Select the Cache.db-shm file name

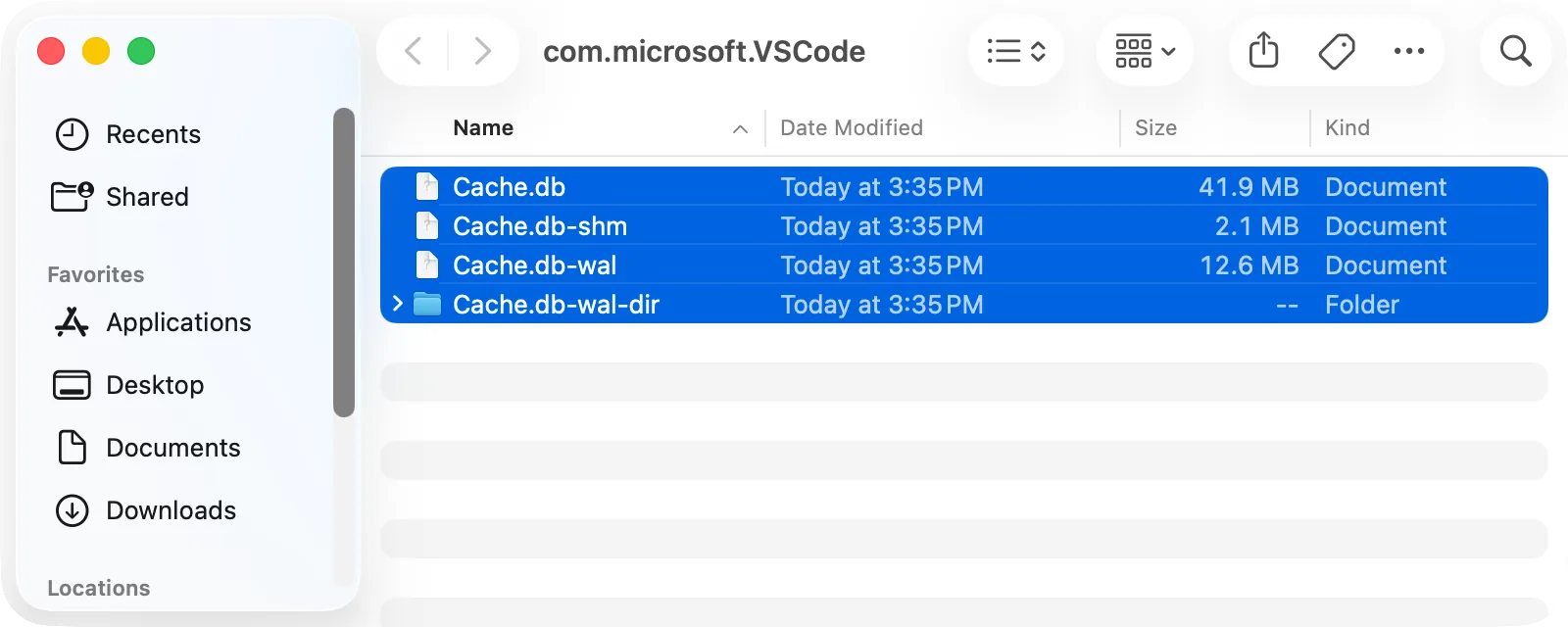540,226
